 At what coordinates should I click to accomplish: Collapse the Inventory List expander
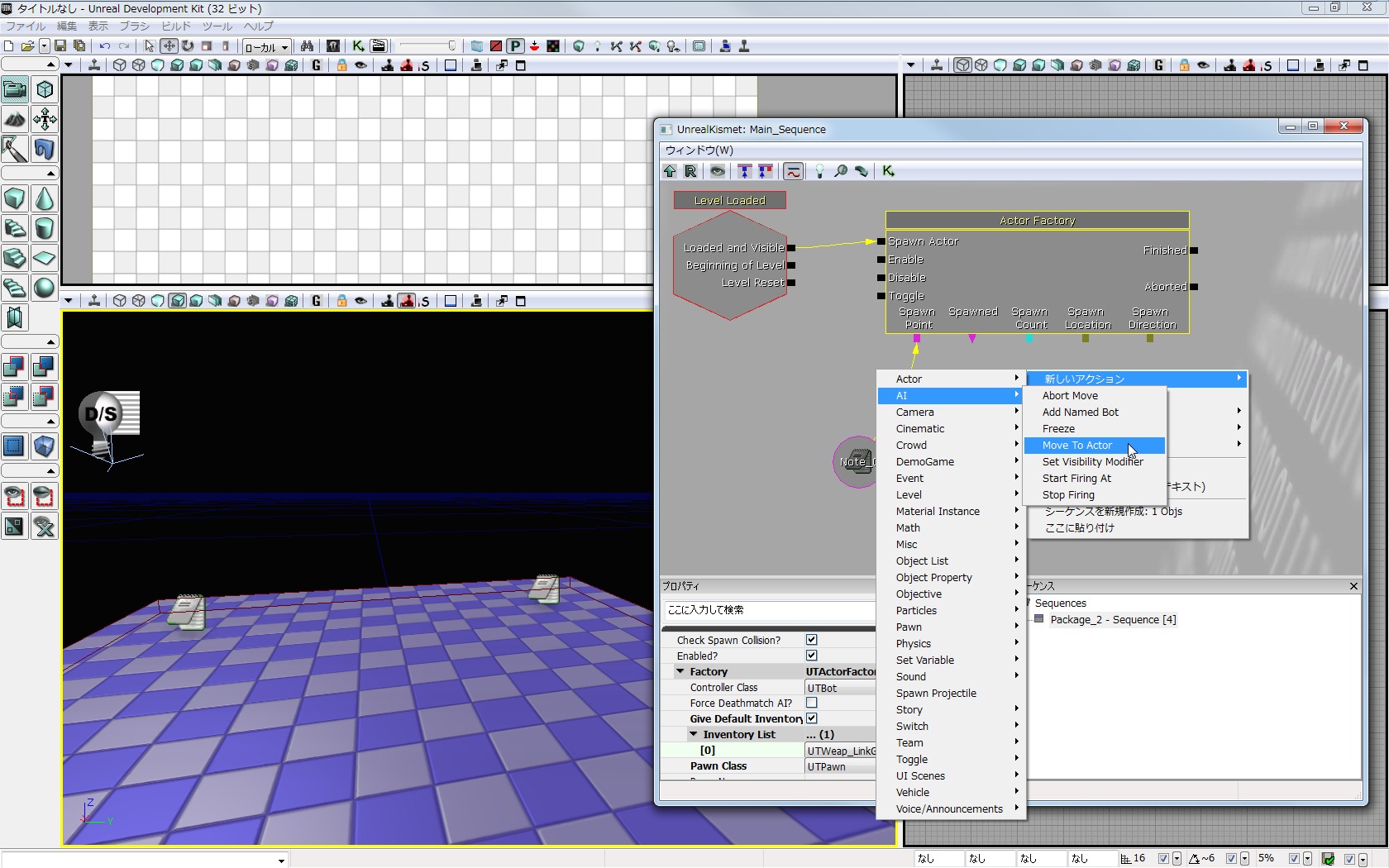[694, 734]
